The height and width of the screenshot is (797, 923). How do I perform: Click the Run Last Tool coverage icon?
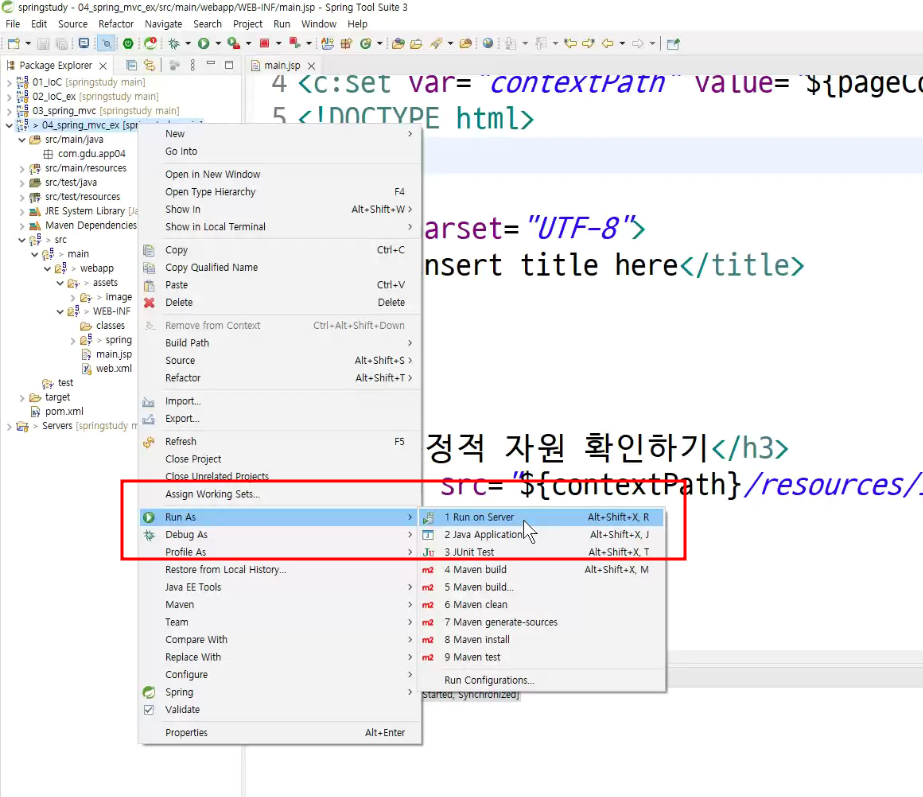(x=233, y=44)
